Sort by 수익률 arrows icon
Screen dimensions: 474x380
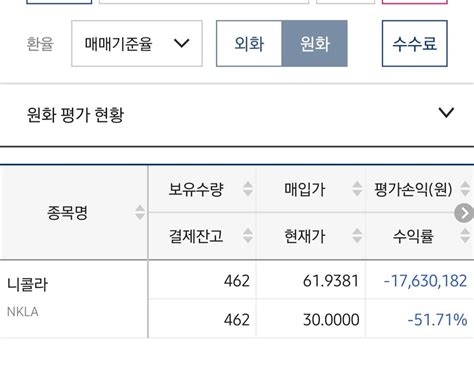(x=465, y=236)
